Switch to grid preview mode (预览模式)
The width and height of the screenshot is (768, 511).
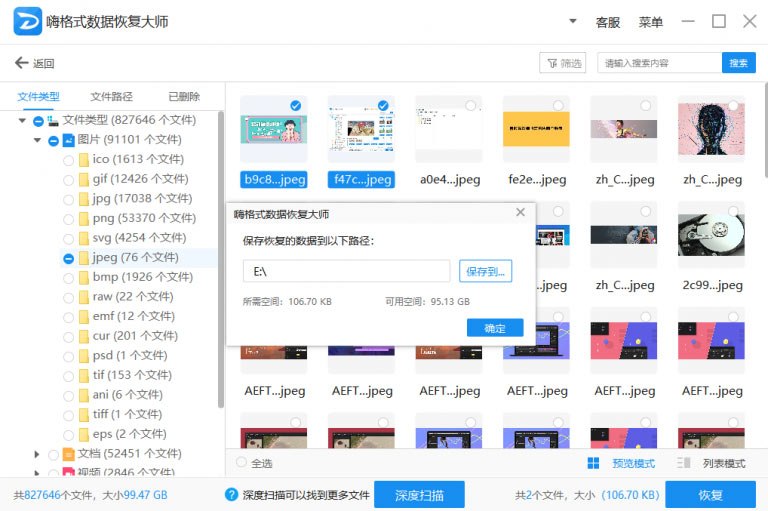(x=594, y=463)
